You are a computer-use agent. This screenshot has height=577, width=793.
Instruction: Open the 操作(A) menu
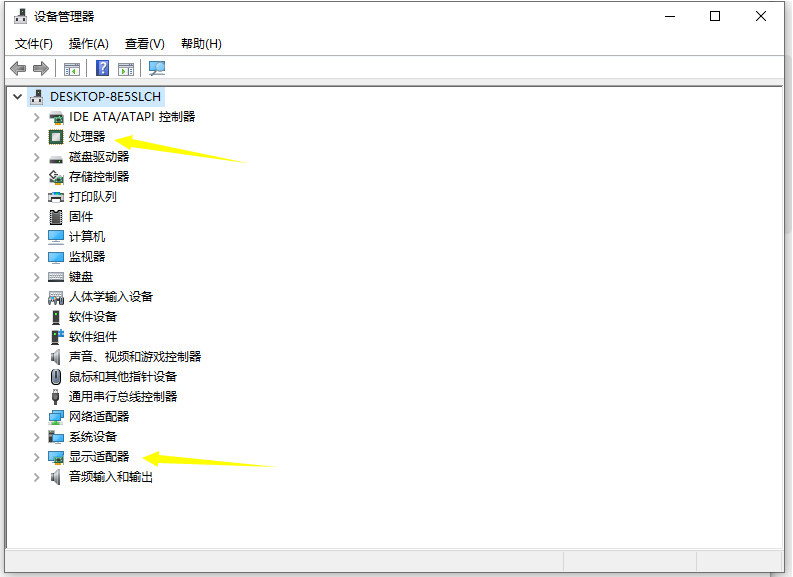click(x=89, y=44)
